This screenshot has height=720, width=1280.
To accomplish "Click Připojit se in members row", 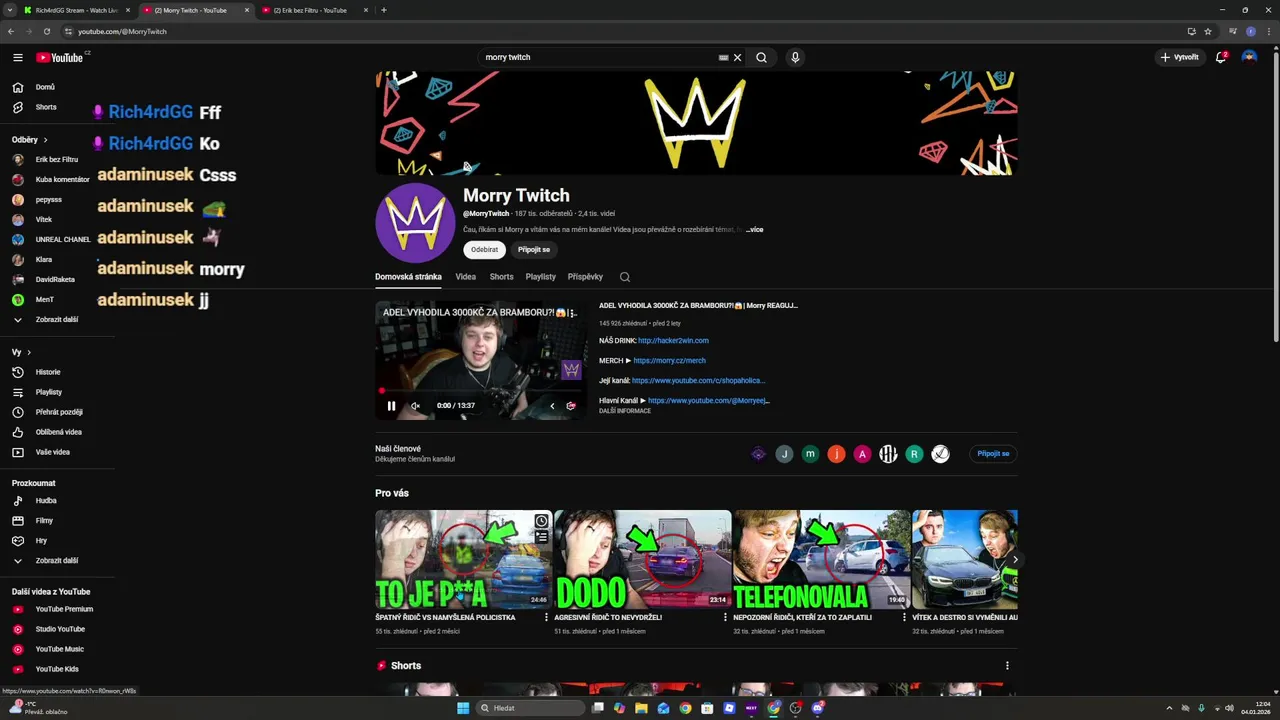I will [993, 454].
